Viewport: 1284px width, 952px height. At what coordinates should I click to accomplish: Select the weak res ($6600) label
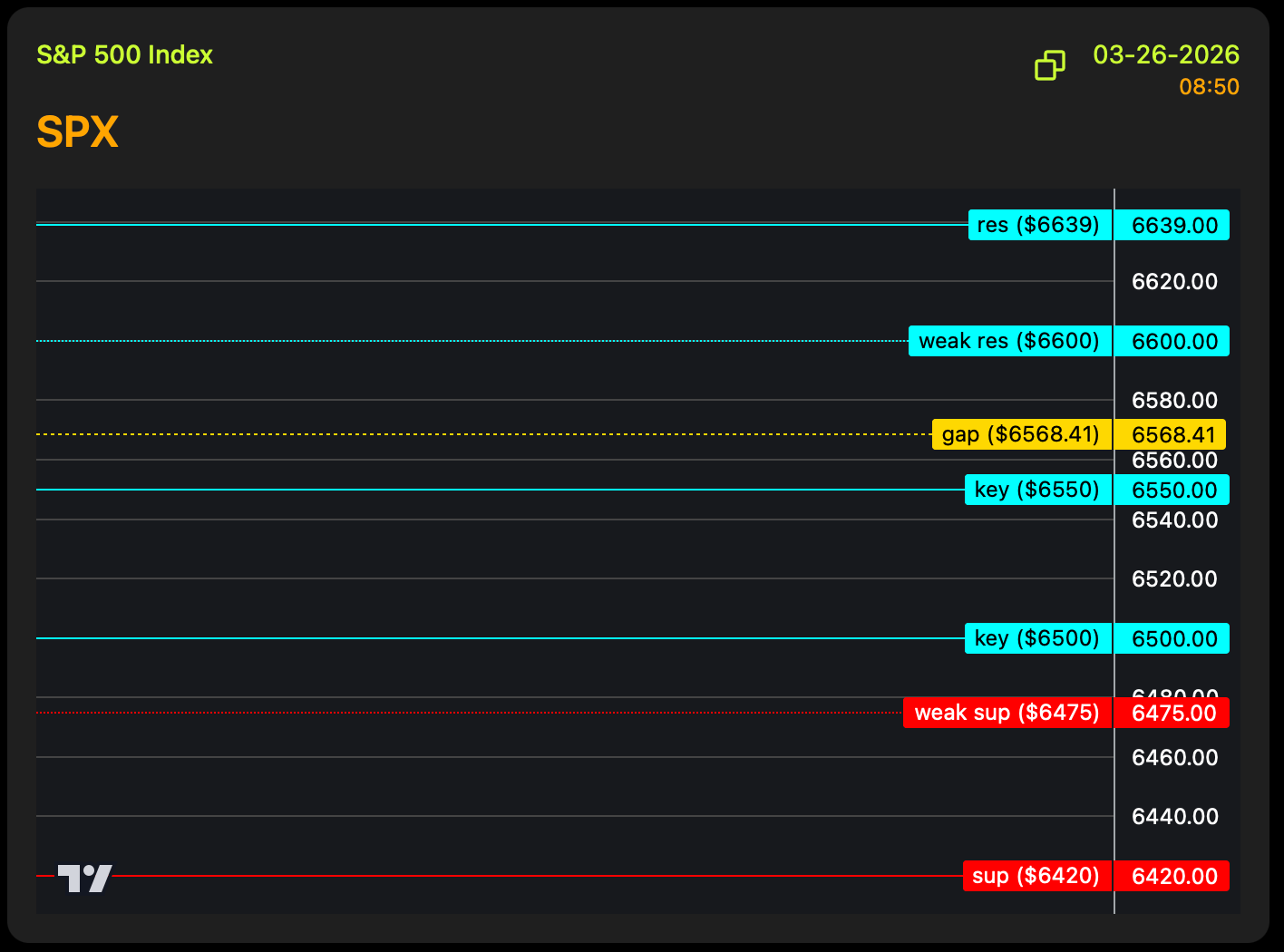click(1009, 341)
